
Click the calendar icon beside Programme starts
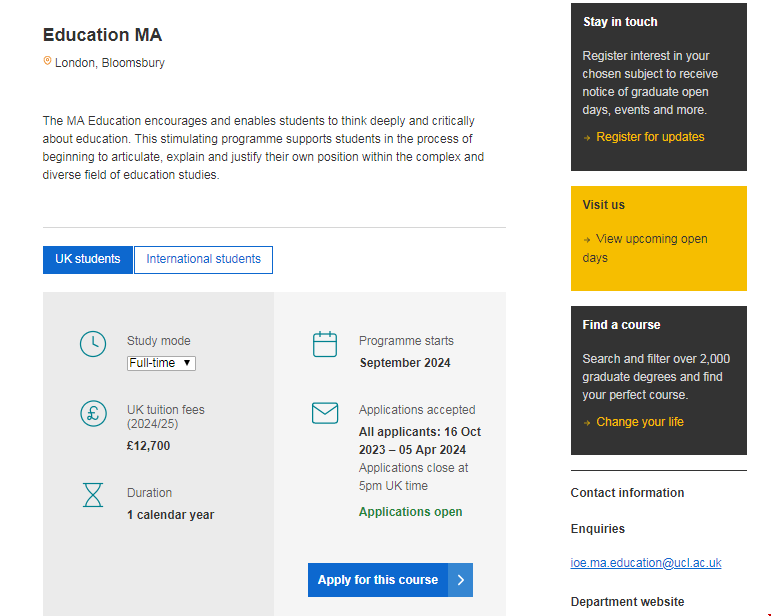(325, 345)
